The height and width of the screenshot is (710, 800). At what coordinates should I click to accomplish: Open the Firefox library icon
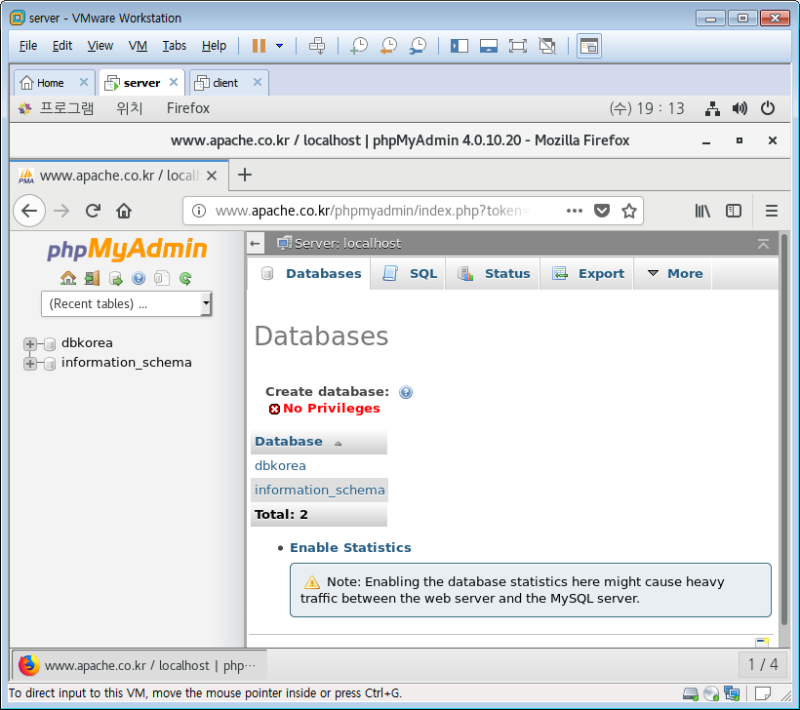[x=703, y=211]
